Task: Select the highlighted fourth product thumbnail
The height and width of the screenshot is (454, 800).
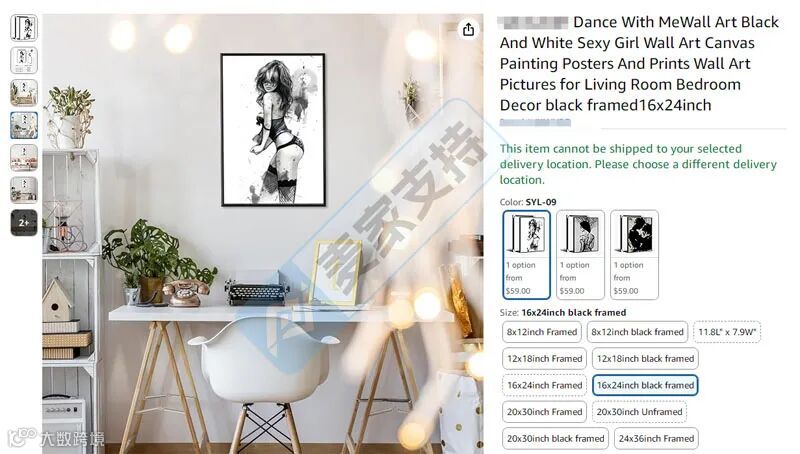Action: [x=24, y=125]
